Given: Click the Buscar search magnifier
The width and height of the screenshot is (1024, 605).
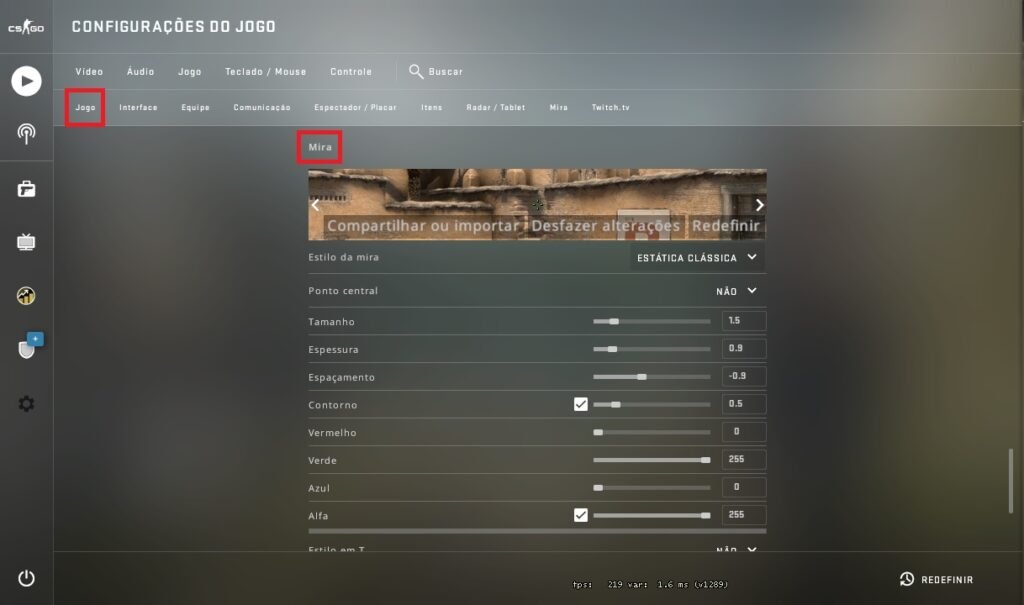Looking at the screenshot, I should coord(416,71).
